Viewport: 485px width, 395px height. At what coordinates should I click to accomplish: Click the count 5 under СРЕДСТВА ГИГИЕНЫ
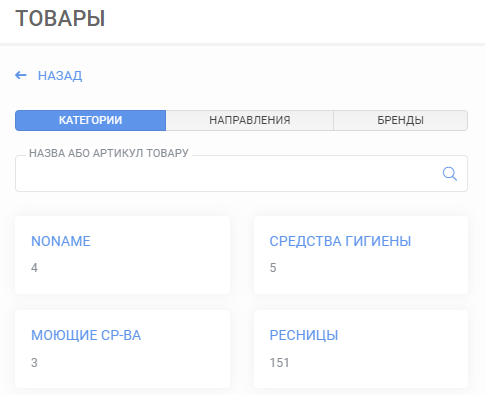273,268
